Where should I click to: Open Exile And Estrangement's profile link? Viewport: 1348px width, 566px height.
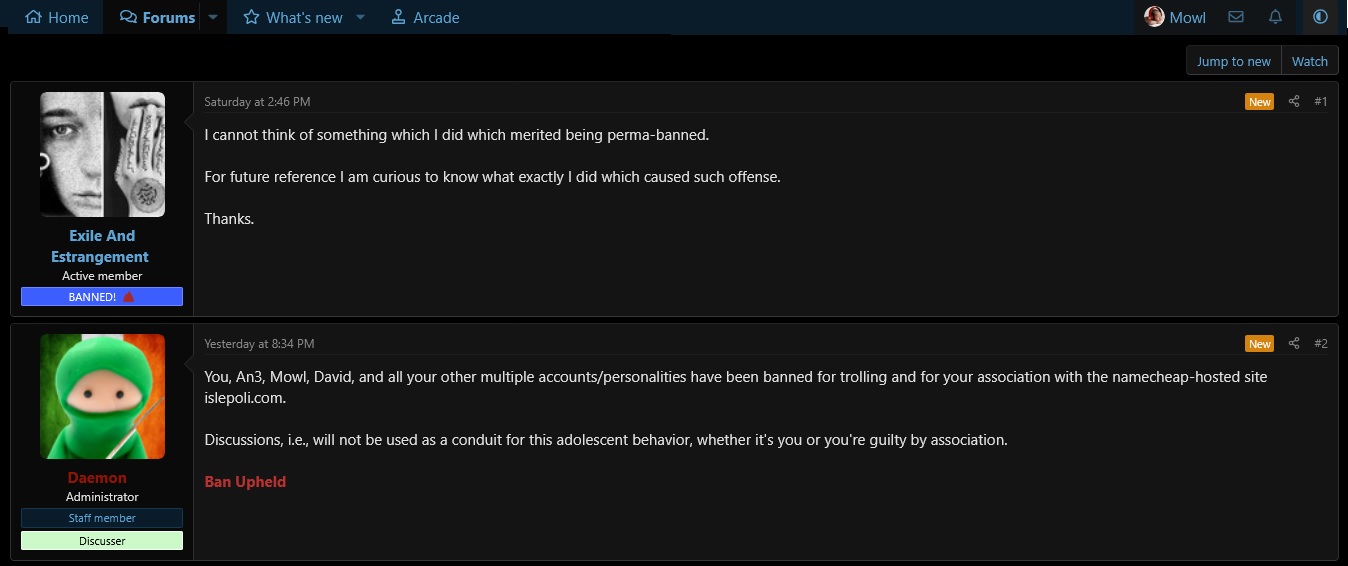coord(101,246)
